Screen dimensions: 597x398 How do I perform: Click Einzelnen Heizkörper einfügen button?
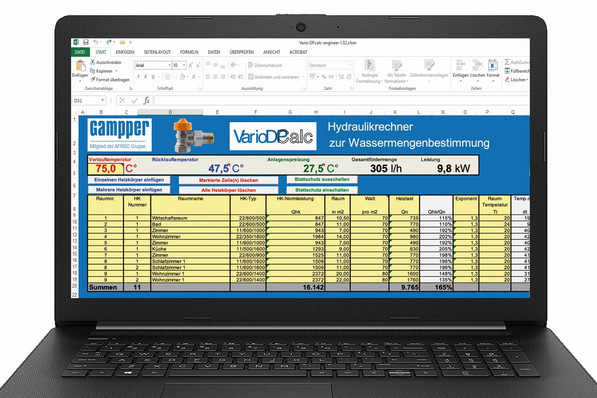(129, 180)
